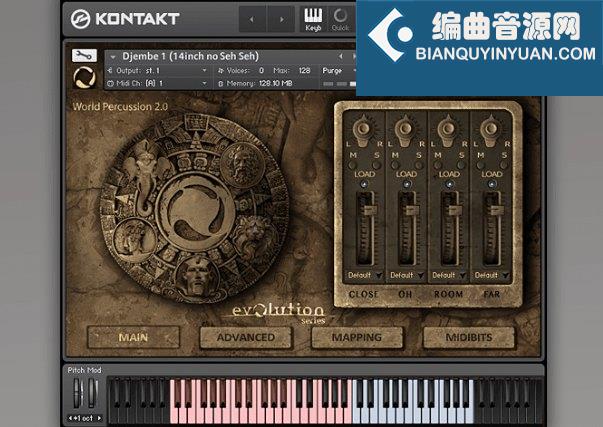This screenshot has width=603, height=427.
Task: Adjust the OH mic pan knob
Action: click(405, 129)
